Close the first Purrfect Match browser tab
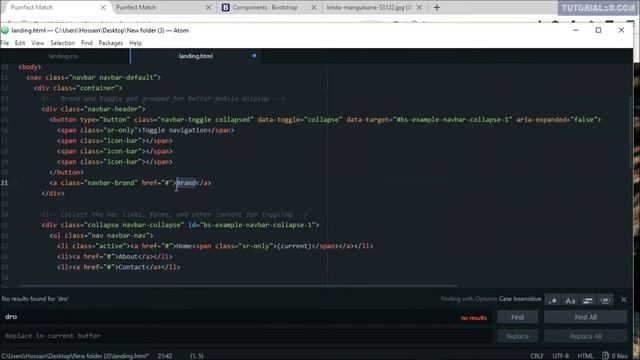640x360 pixels. [103, 7]
